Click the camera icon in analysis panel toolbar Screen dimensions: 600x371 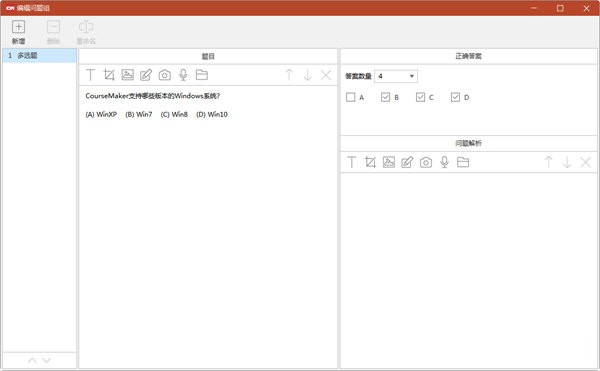(426, 162)
